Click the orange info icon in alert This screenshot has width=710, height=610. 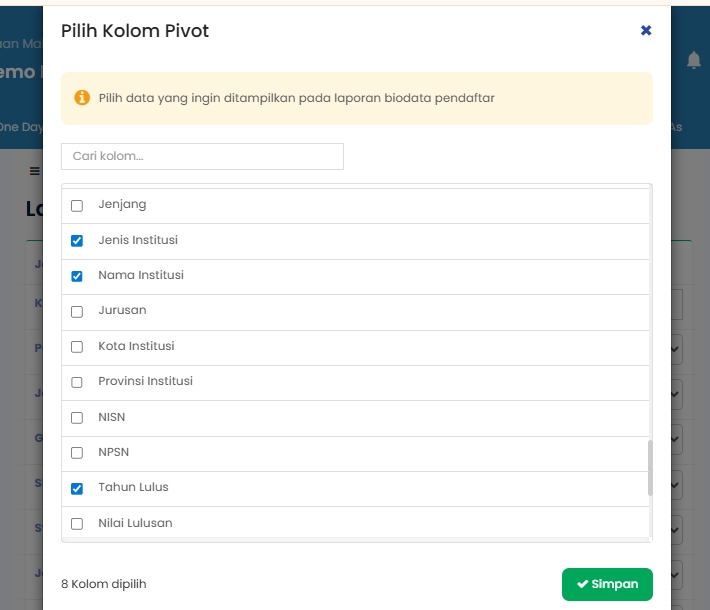pos(83,98)
